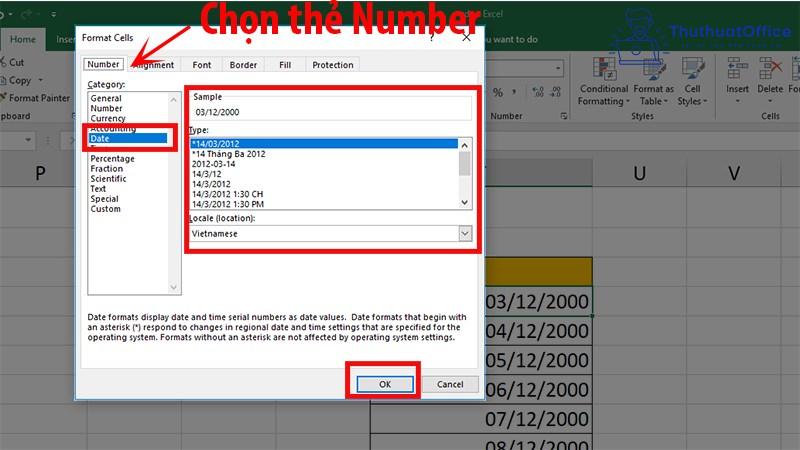Select cell containing 04/12/2000
The height and width of the screenshot is (450, 800).
(538, 331)
